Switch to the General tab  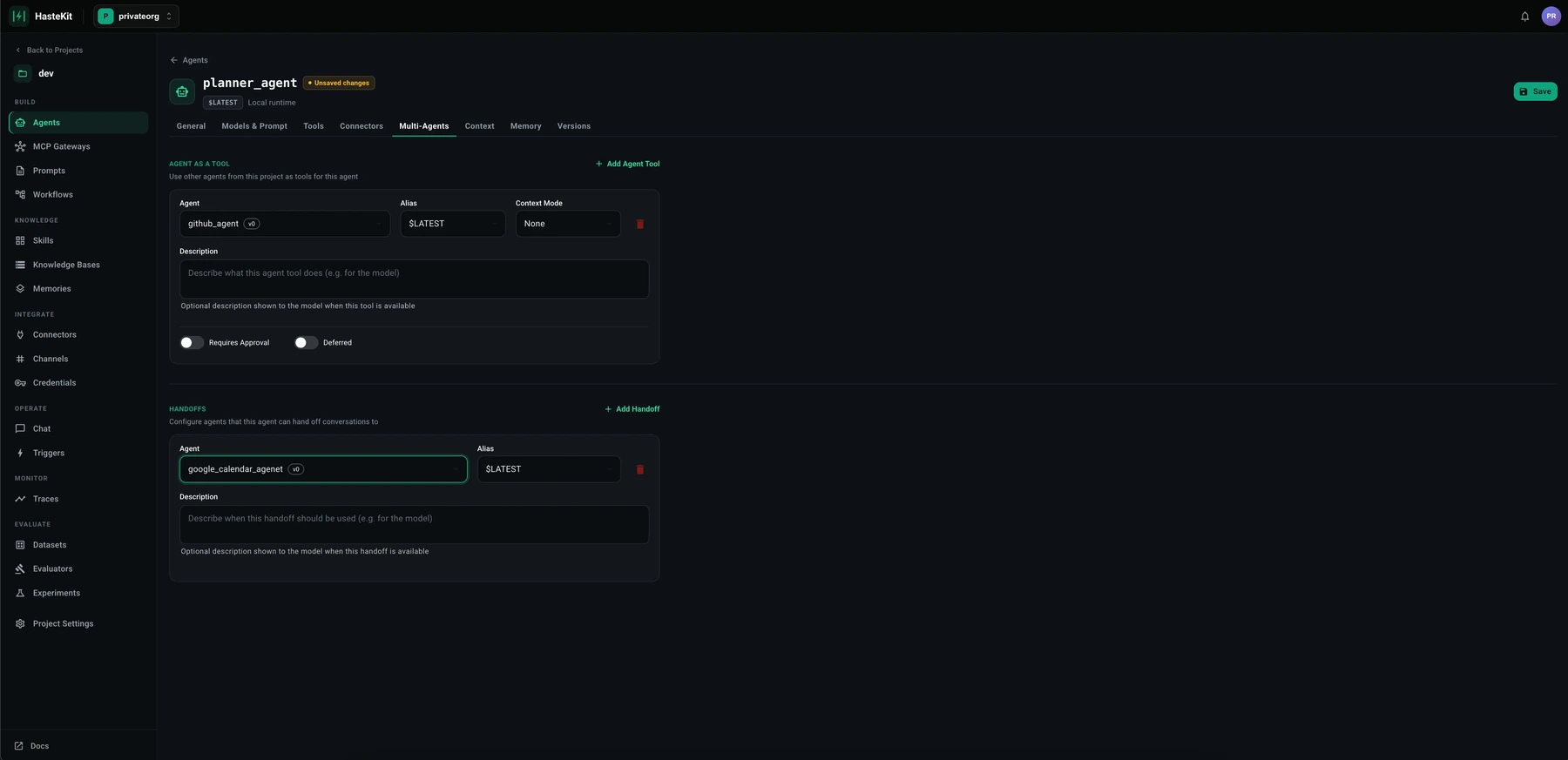tap(191, 126)
